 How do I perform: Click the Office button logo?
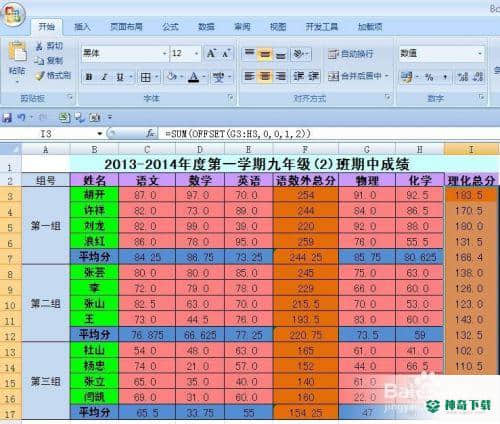pos(13,14)
